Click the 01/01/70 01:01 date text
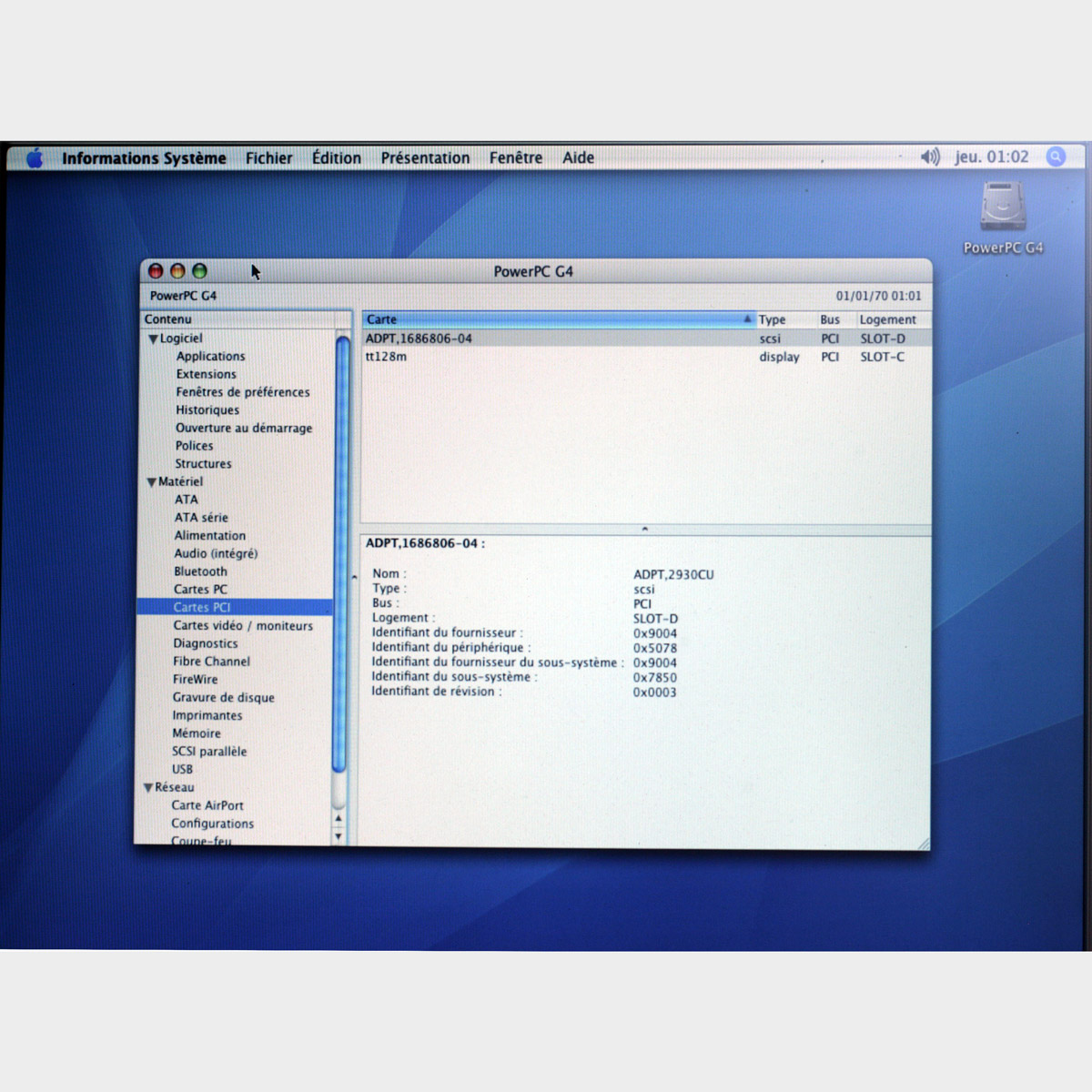This screenshot has width=1092, height=1092. [x=879, y=296]
